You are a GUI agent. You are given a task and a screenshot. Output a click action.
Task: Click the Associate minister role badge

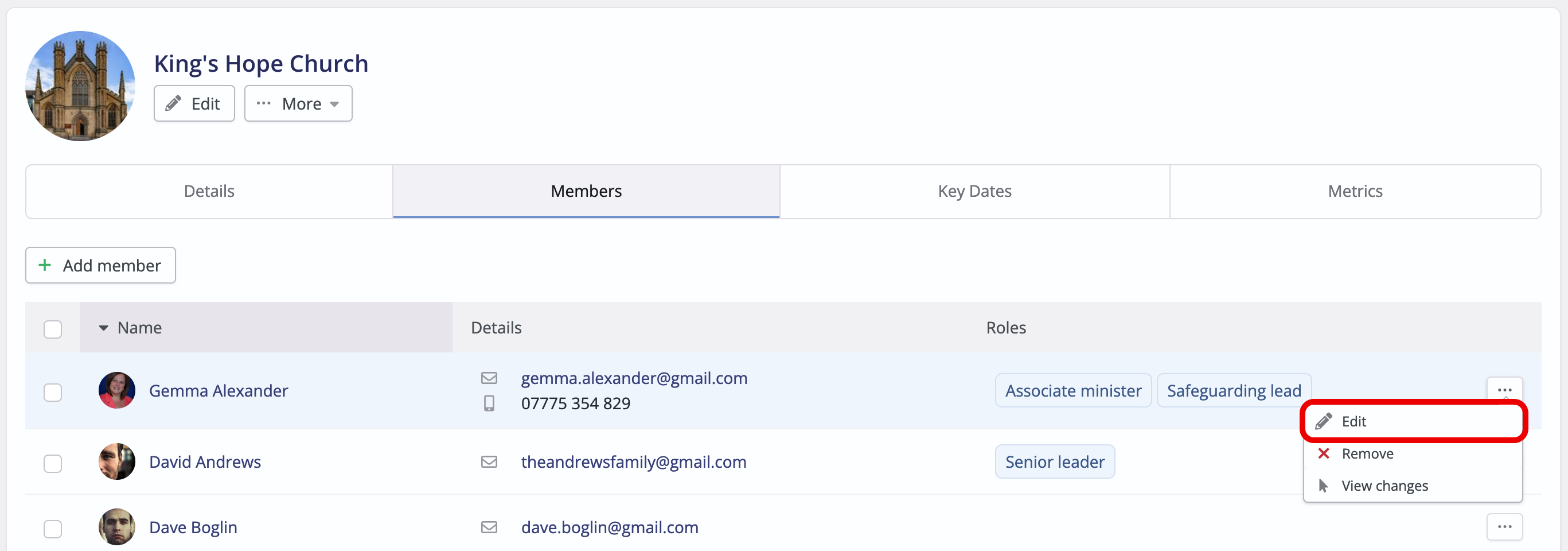(x=1072, y=390)
